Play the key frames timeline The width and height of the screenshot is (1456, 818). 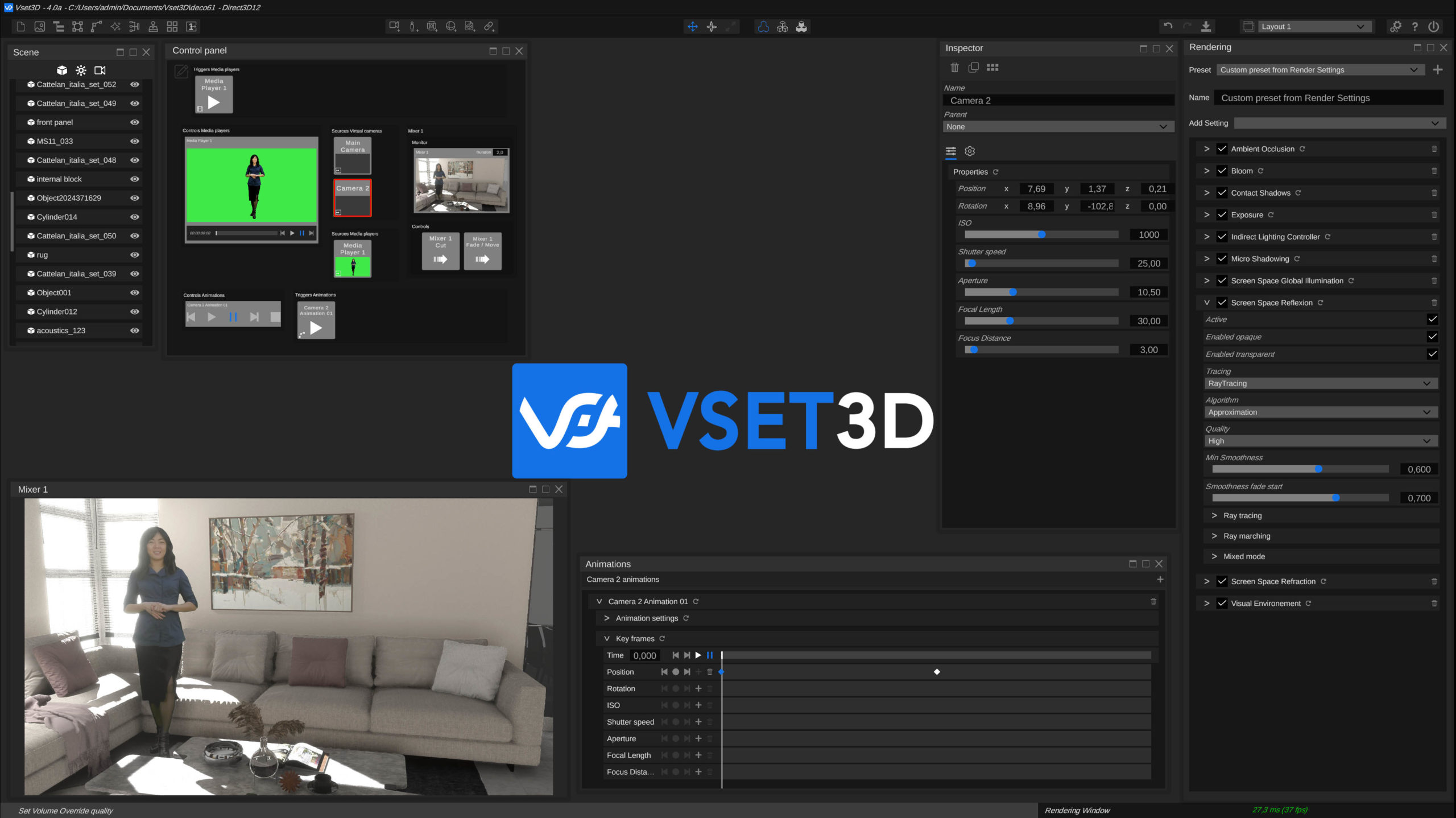point(698,655)
